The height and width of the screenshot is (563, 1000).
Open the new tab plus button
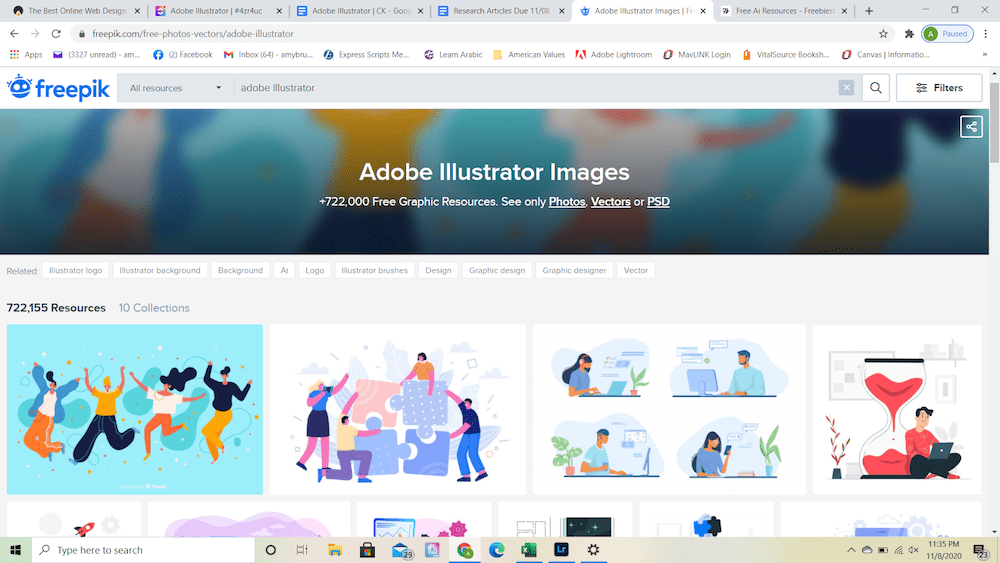[869, 11]
